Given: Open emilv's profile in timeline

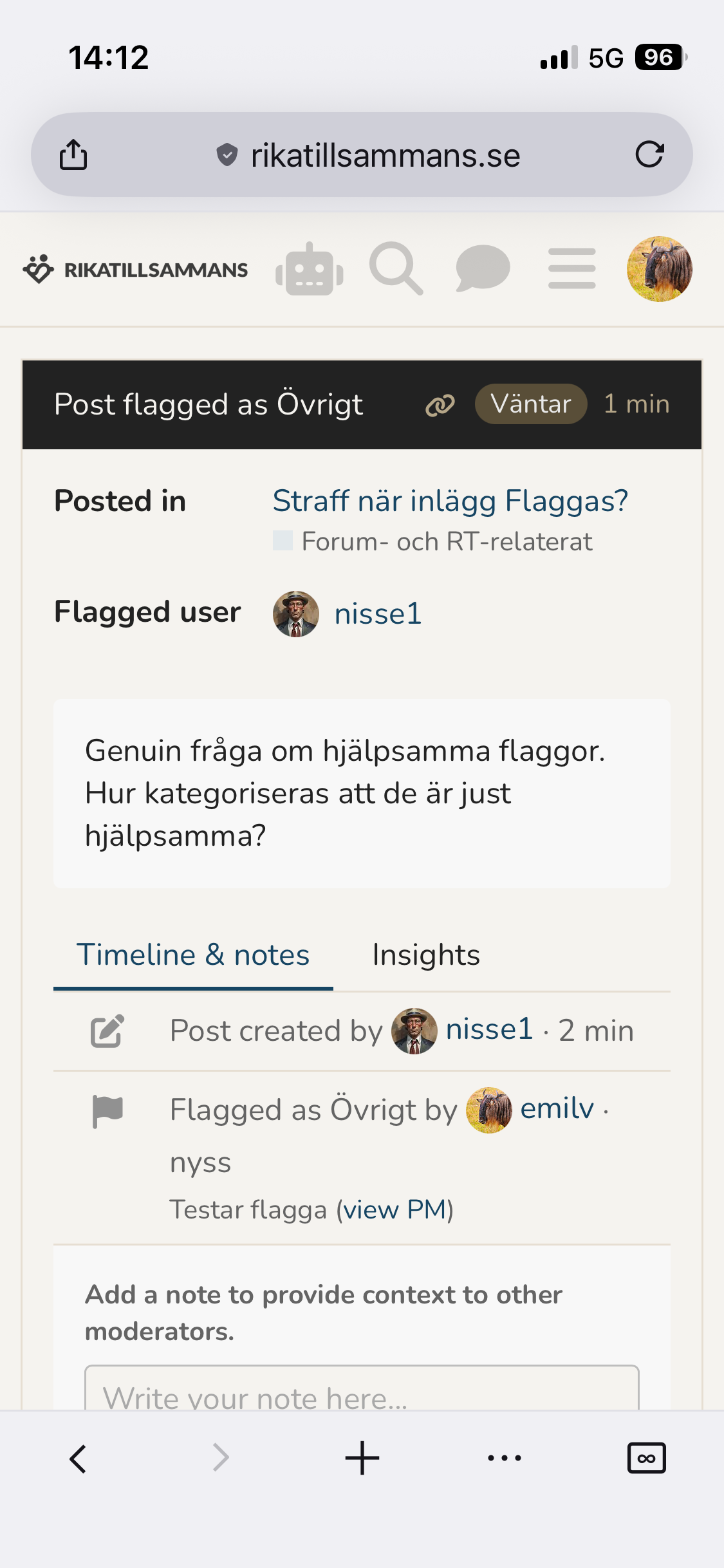Looking at the screenshot, I should (557, 1109).
